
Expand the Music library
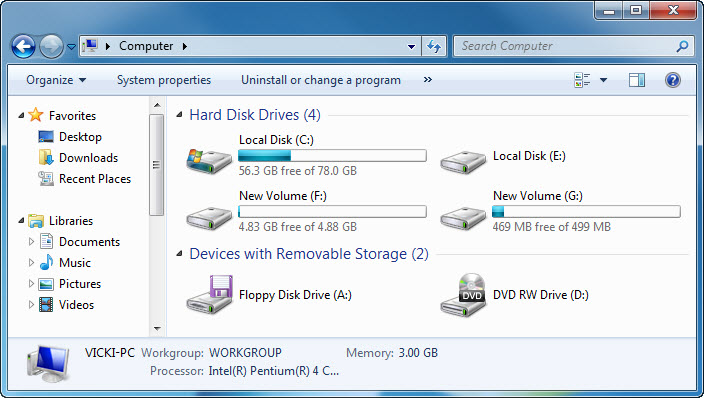(31, 262)
